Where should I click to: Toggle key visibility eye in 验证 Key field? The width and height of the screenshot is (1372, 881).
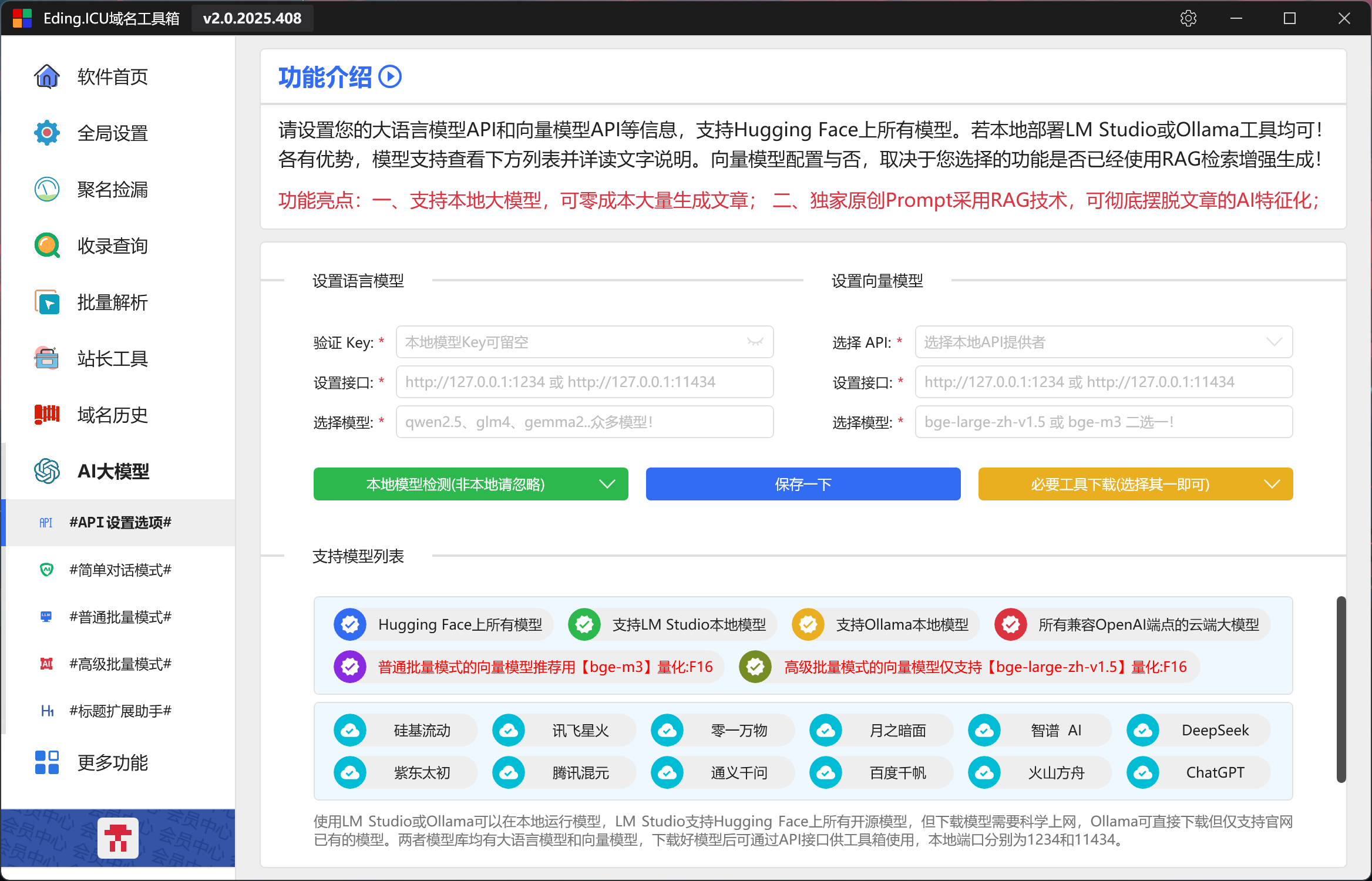tap(755, 342)
